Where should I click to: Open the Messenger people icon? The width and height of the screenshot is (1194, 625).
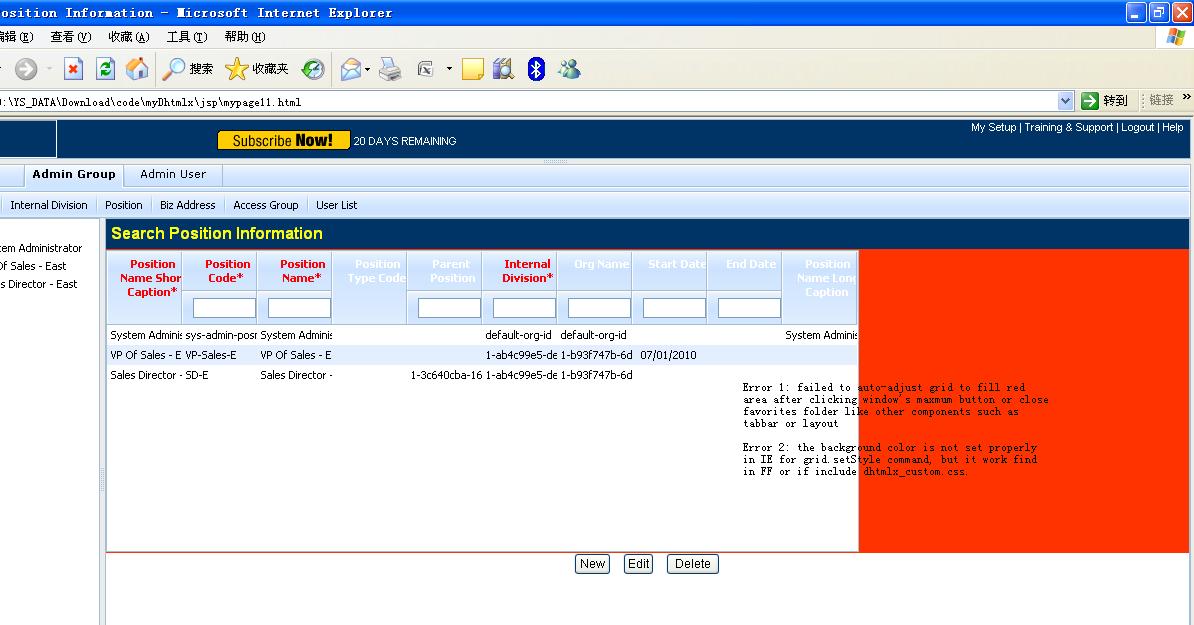569,69
